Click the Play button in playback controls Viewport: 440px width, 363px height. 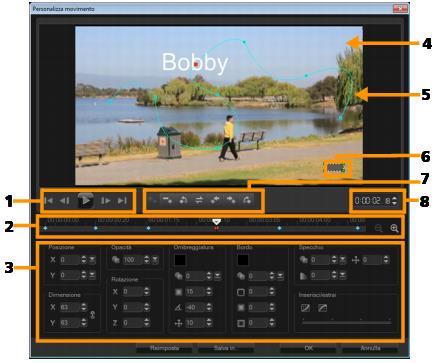86,201
